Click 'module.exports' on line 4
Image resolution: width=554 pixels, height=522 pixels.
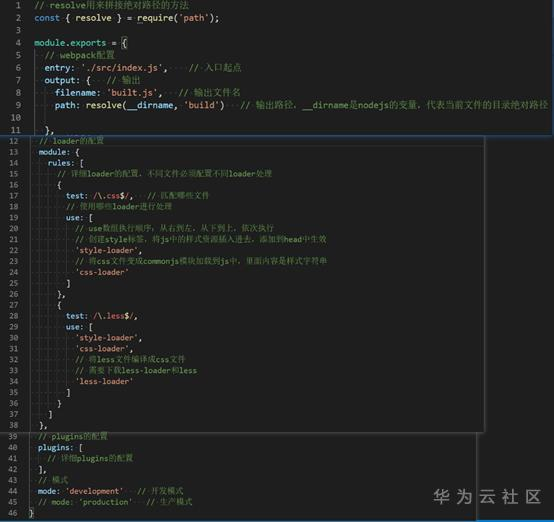pos(70,43)
